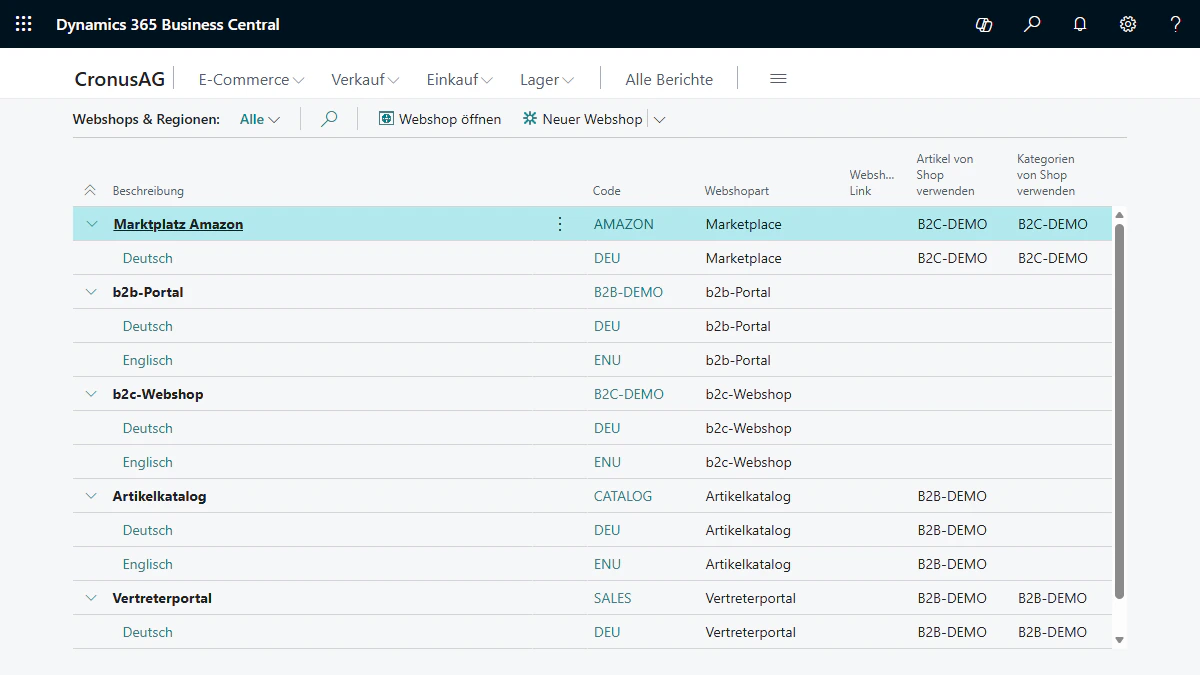Click Dynamics 365 Business Central title
Screen dimensions: 1200x675
168,24
